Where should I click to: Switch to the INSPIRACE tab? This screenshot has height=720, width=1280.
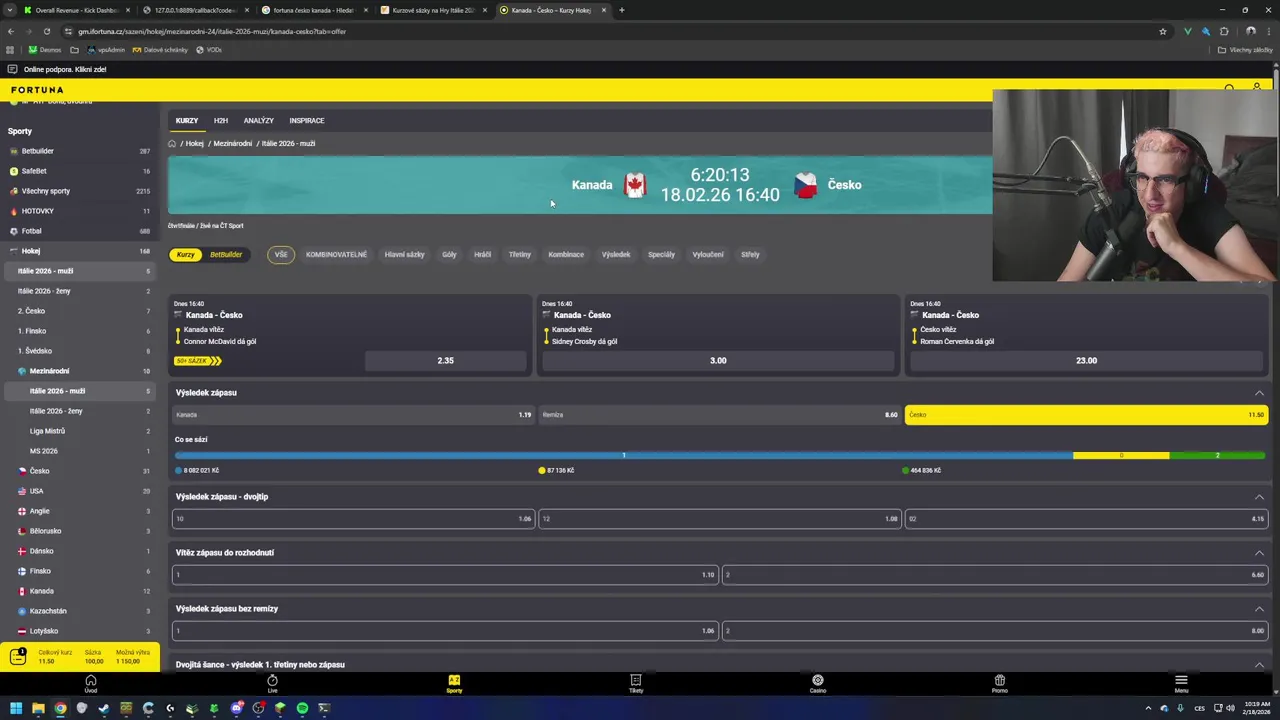click(307, 121)
